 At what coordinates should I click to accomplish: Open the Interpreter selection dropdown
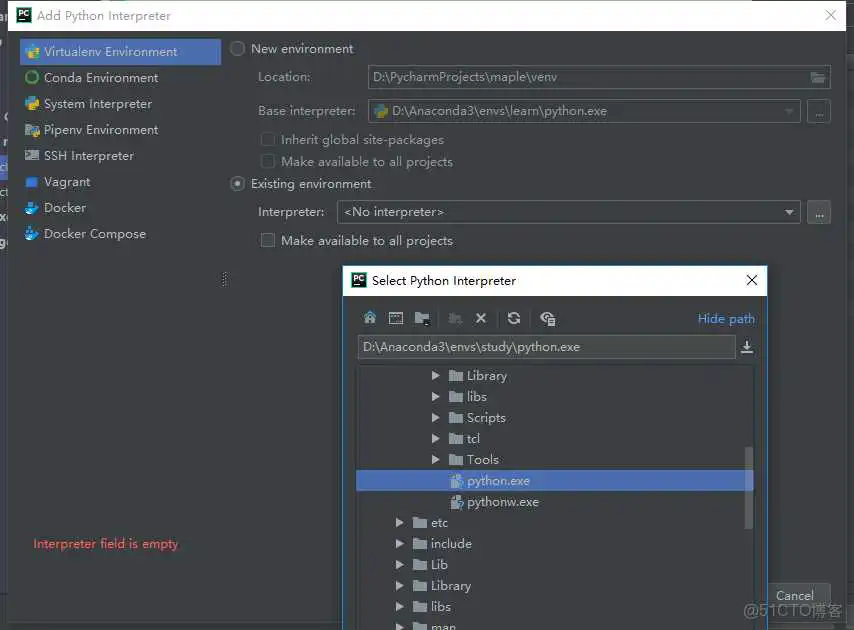tap(790, 212)
